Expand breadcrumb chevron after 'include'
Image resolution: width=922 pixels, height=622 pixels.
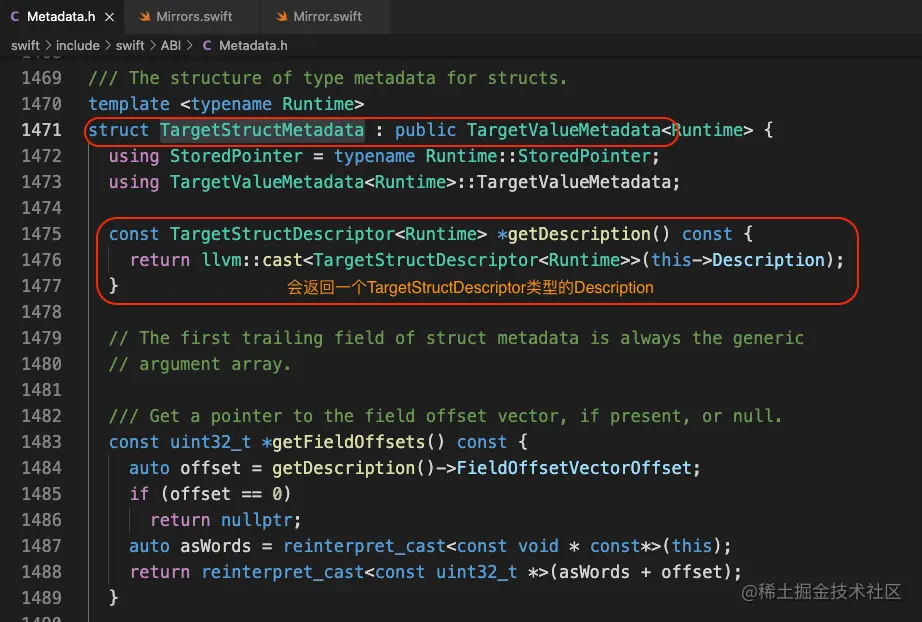pos(108,45)
